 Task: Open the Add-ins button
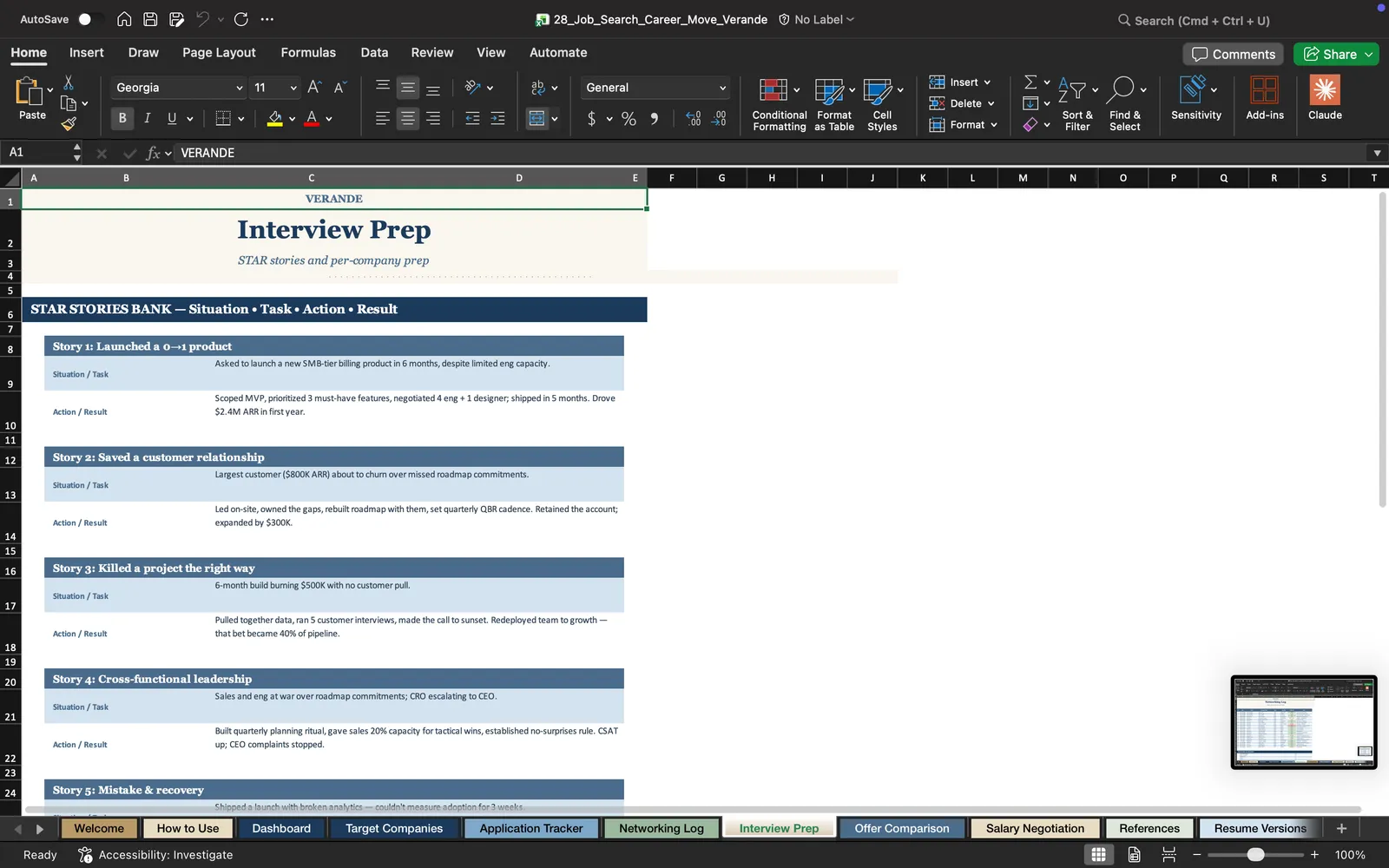point(1264,97)
